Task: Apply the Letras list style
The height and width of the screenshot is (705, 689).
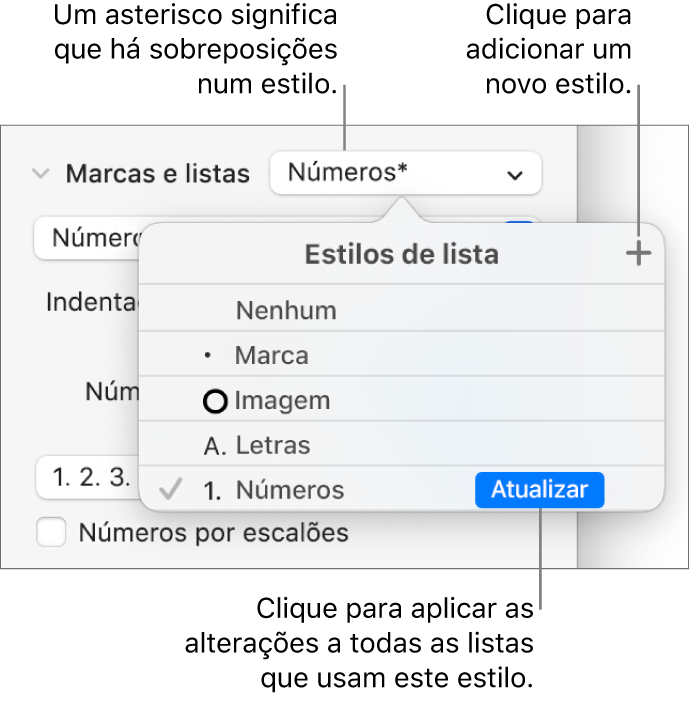Action: point(272,446)
